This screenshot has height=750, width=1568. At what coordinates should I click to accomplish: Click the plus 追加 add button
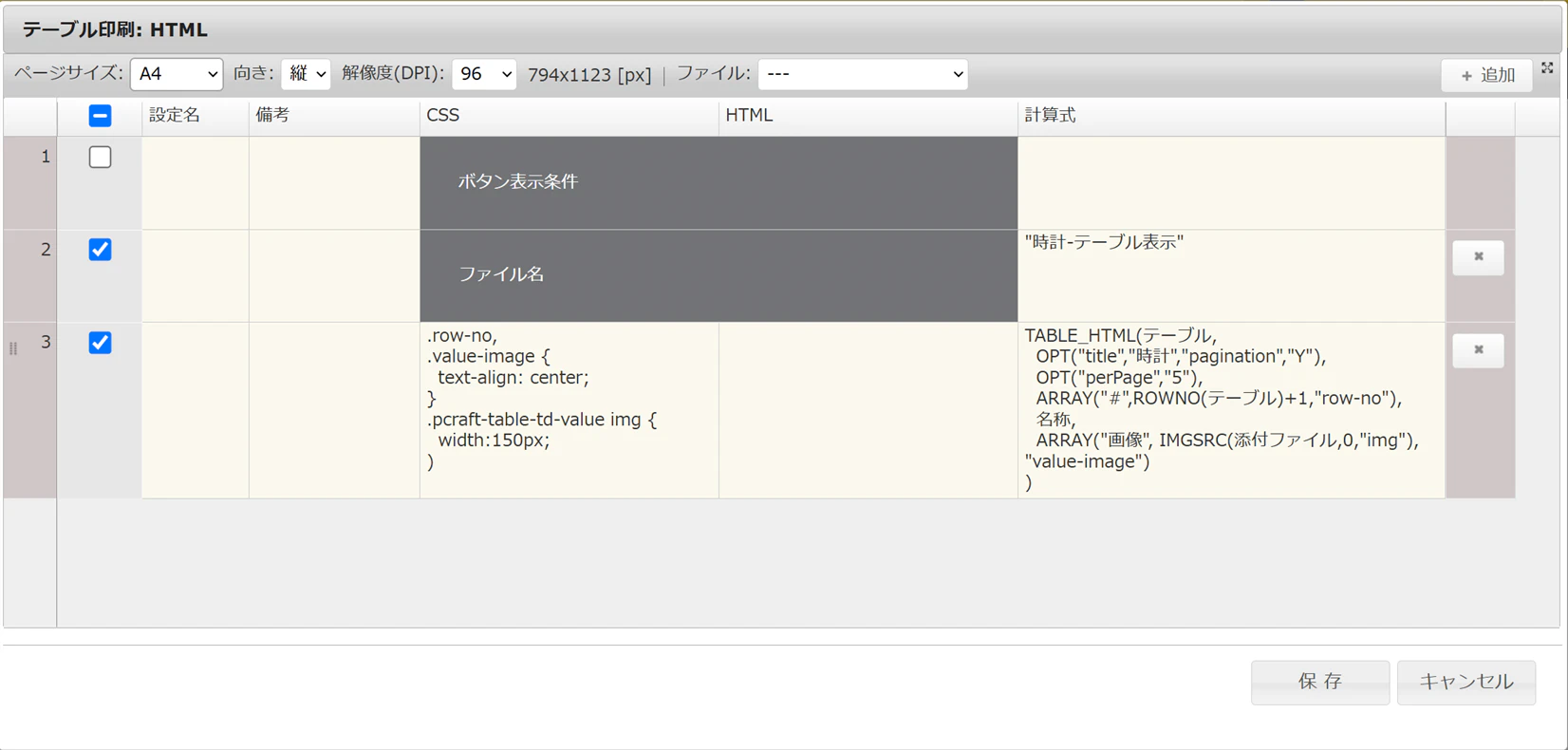point(1486,75)
